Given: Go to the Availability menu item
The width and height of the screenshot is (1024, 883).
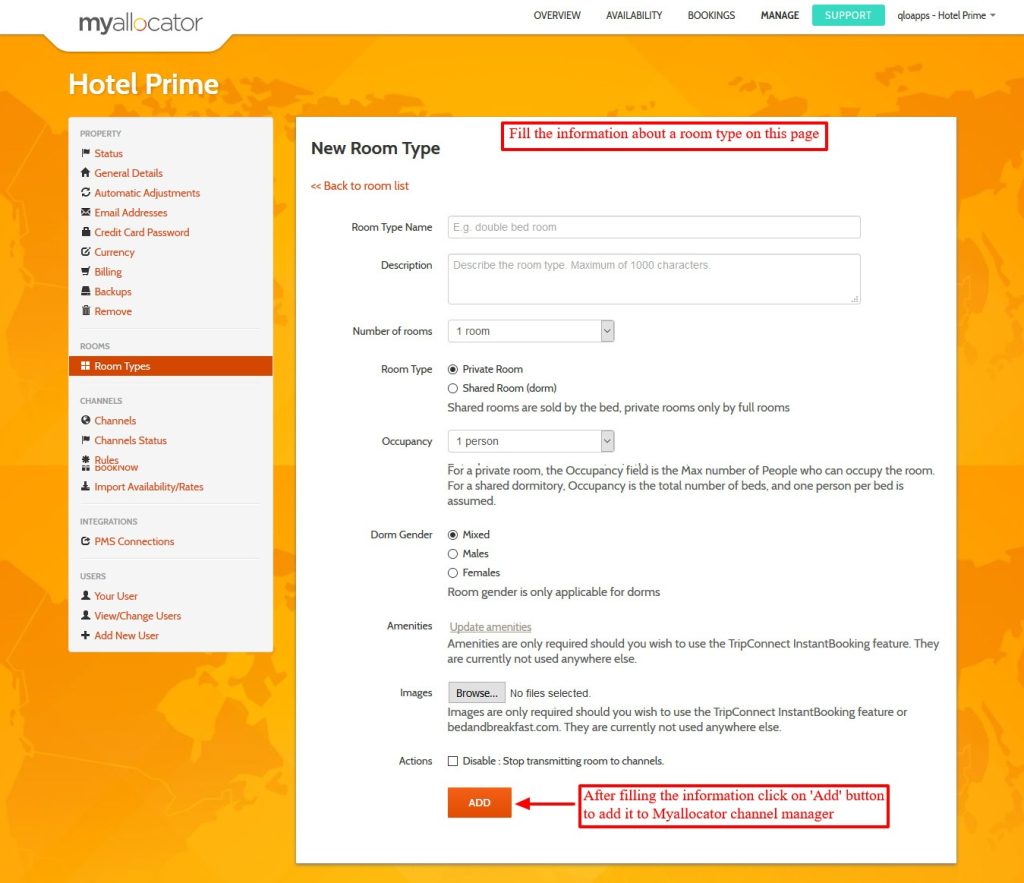Looking at the screenshot, I should click(634, 16).
